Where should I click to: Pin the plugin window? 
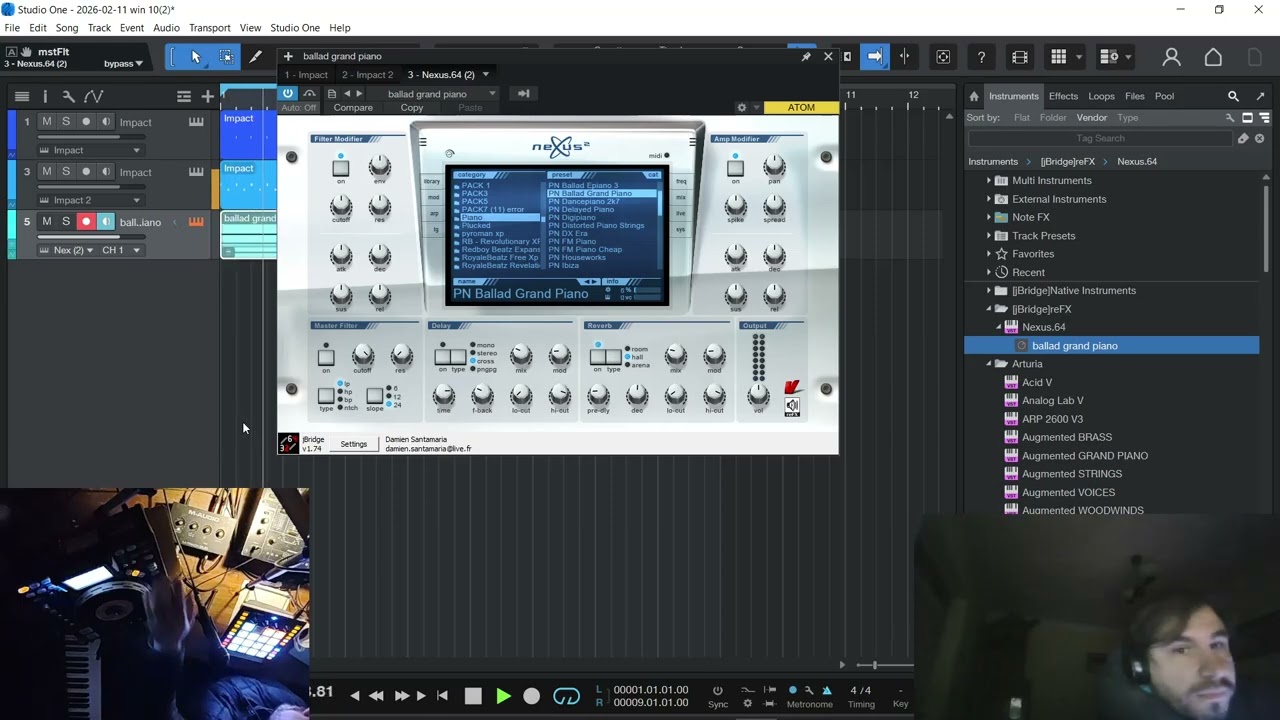click(806, 56)
